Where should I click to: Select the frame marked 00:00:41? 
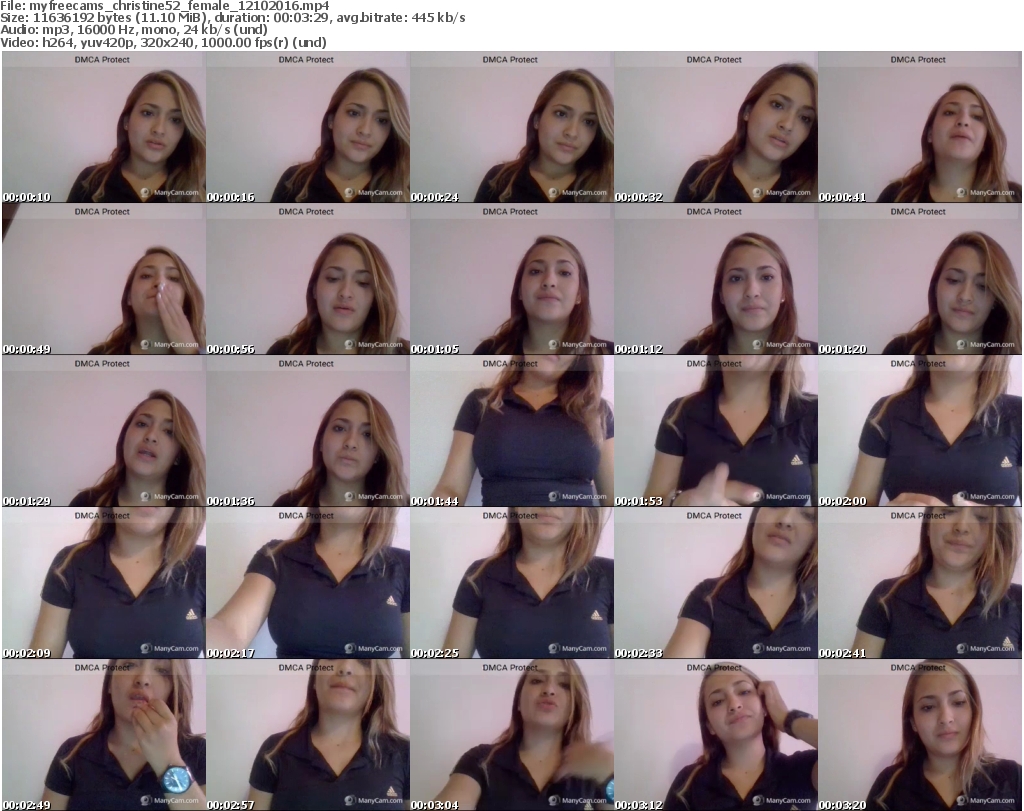pyautogui.click(x=919, y=127)
